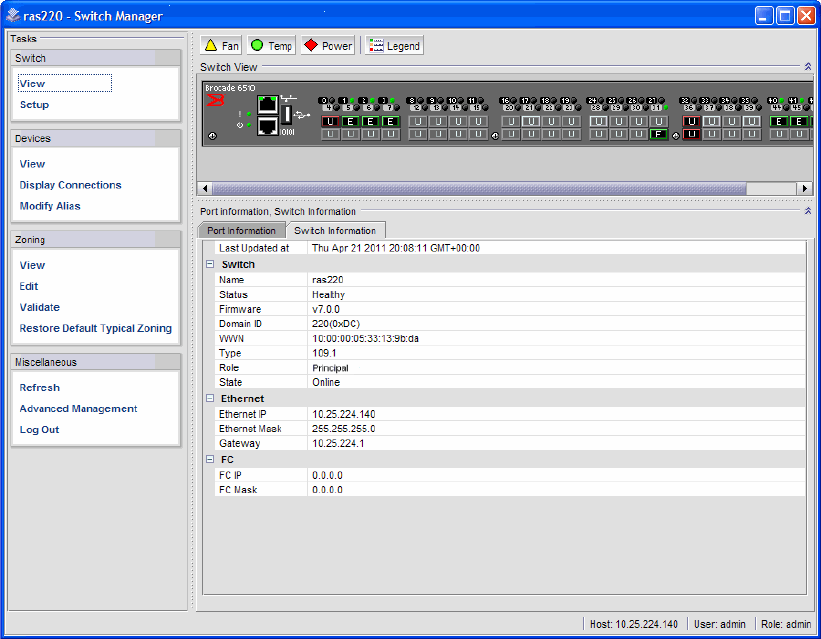Select the green F port in Switch View
The height and width of the screenshot is (639, 821).
click(x=658, y=135)
